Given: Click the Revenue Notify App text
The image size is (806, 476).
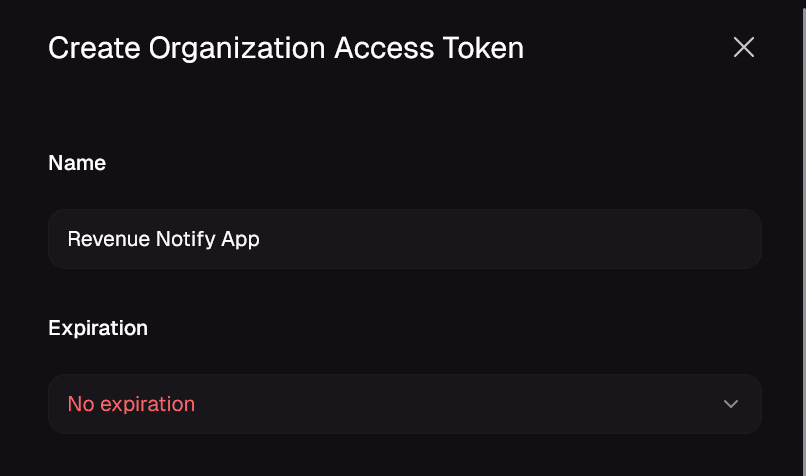Looking at the screenshot, I should click(163, 239).
